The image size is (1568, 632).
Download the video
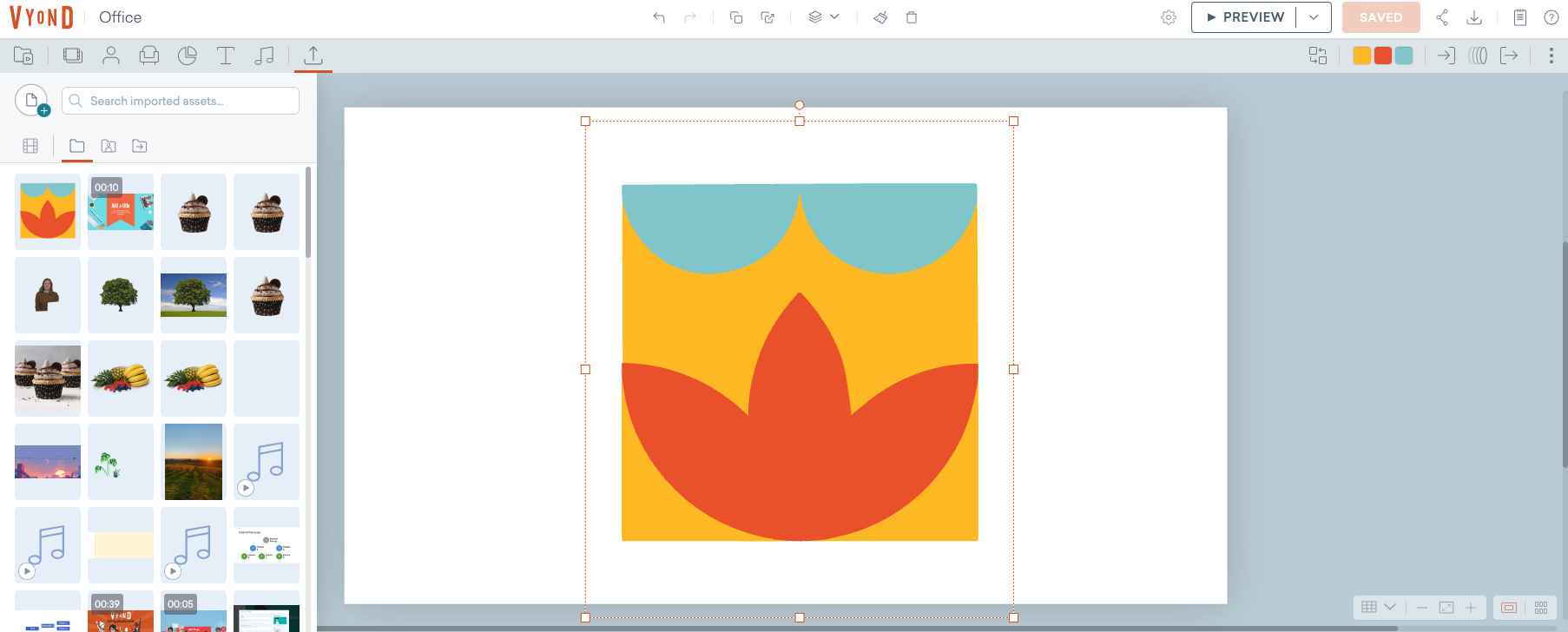(x=1474, y=17)
